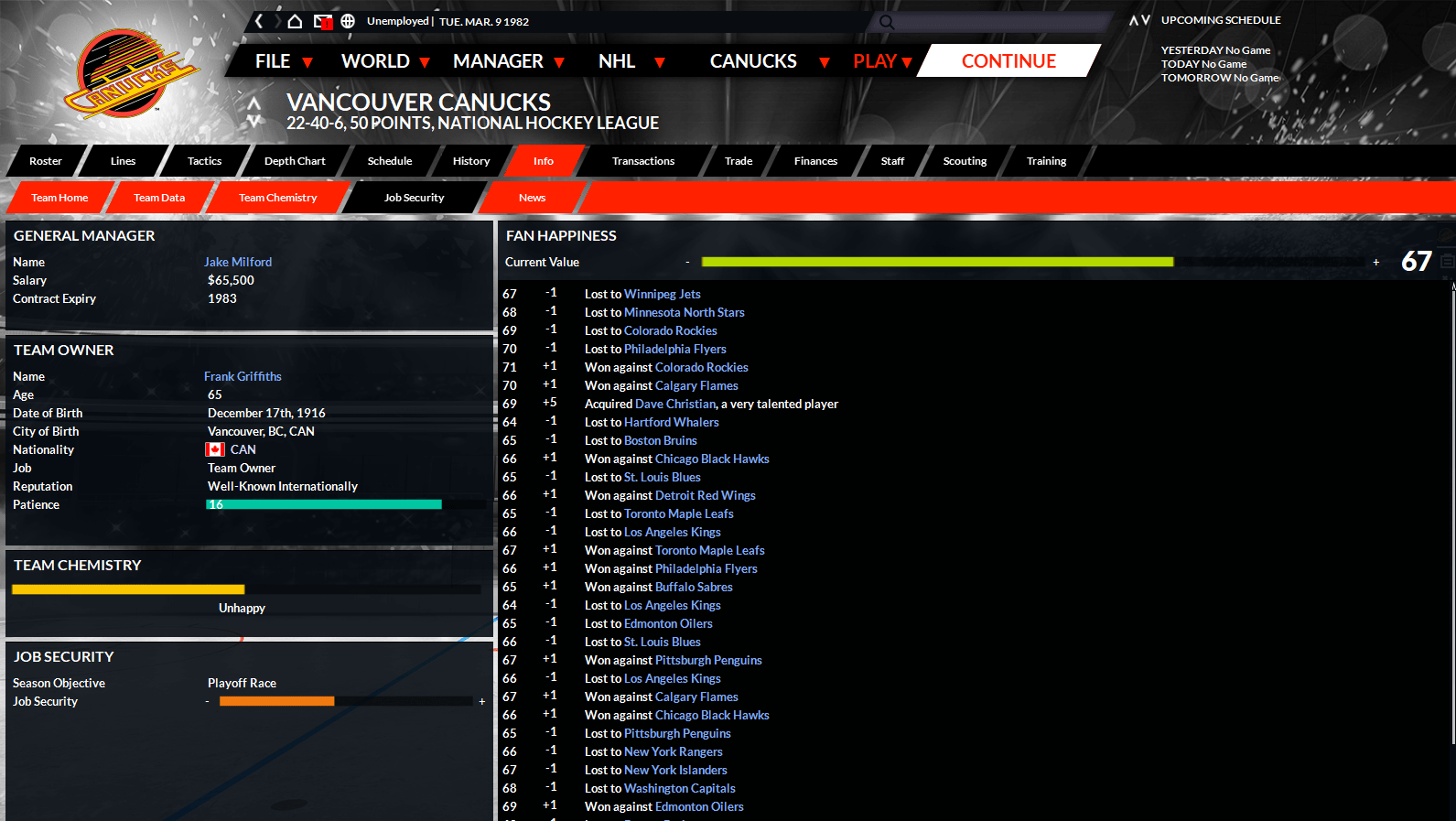Open the NHL dropdown menu
This screenshot has height=821, width=1456.
click(x=631, y=61)
